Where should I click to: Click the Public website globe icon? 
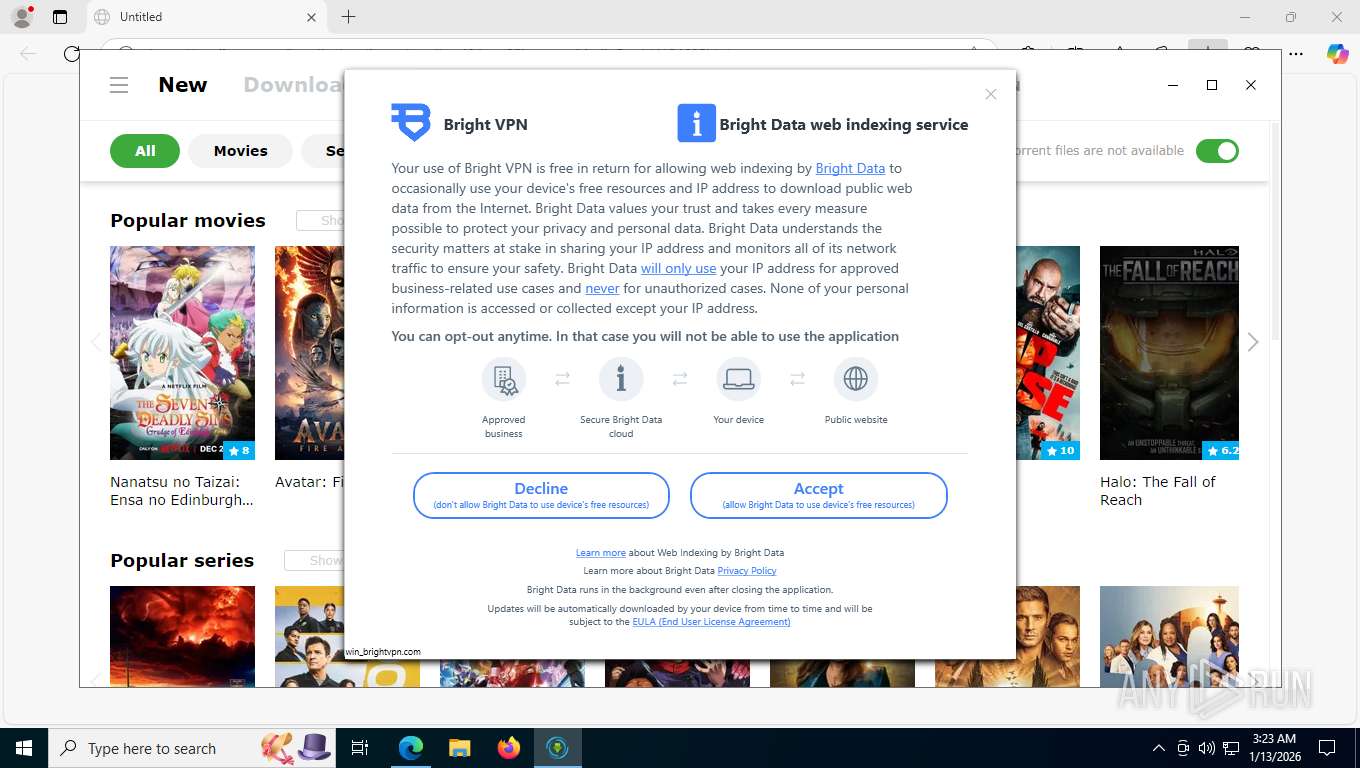click(856, 380)
